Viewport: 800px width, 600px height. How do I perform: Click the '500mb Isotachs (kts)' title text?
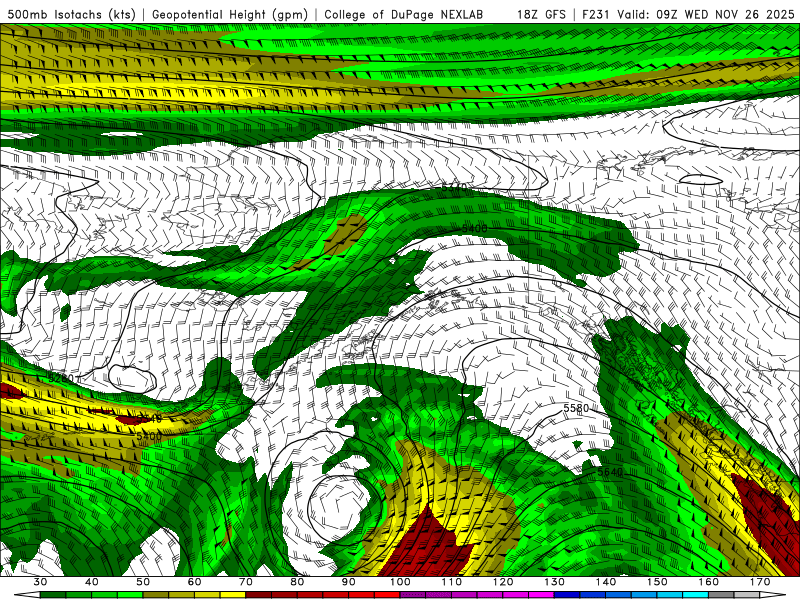[71, 14]
